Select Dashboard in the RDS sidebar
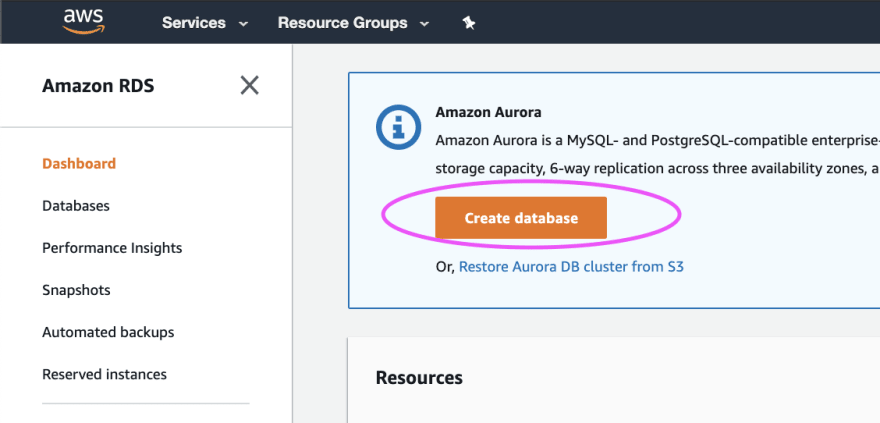Screen dimensions: 880x423 (x=79, y=164)
